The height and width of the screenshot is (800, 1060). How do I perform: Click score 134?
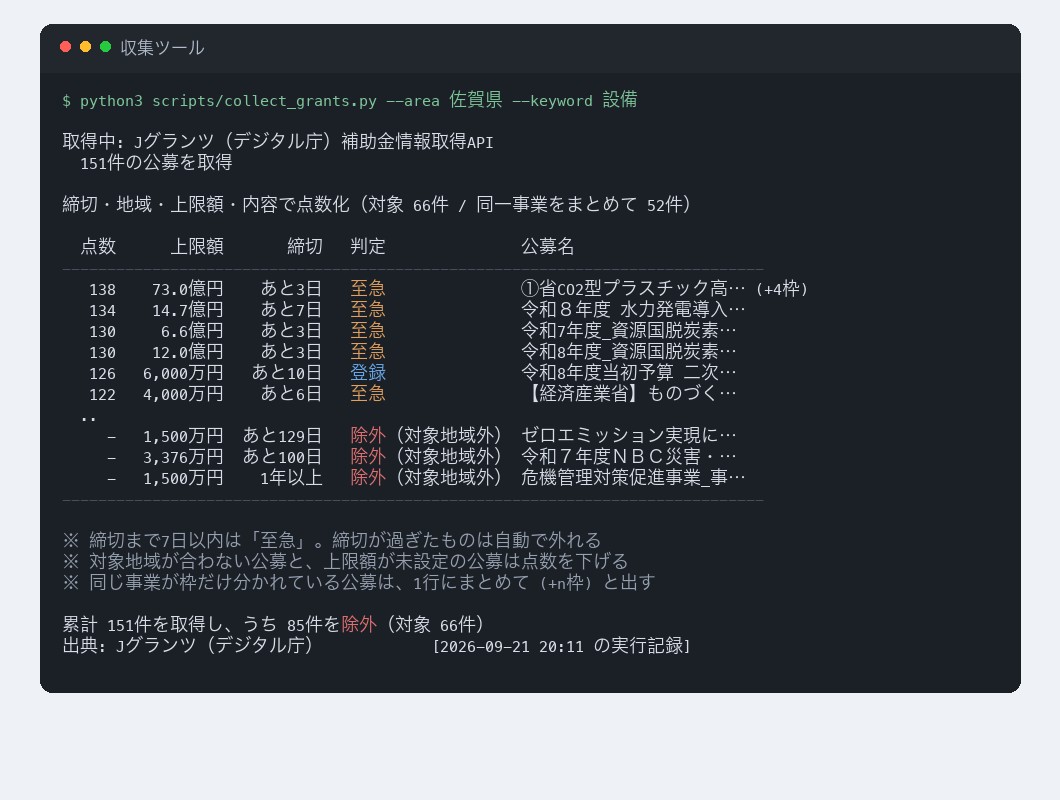(103, 310)
